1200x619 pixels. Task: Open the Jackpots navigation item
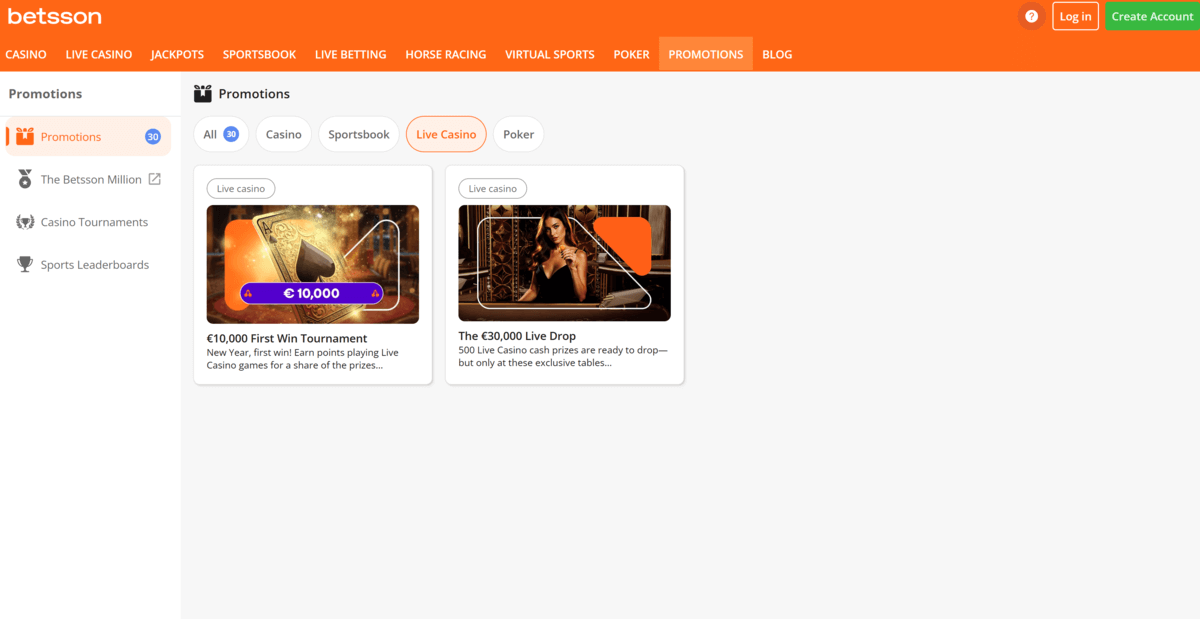coord(177,55)
